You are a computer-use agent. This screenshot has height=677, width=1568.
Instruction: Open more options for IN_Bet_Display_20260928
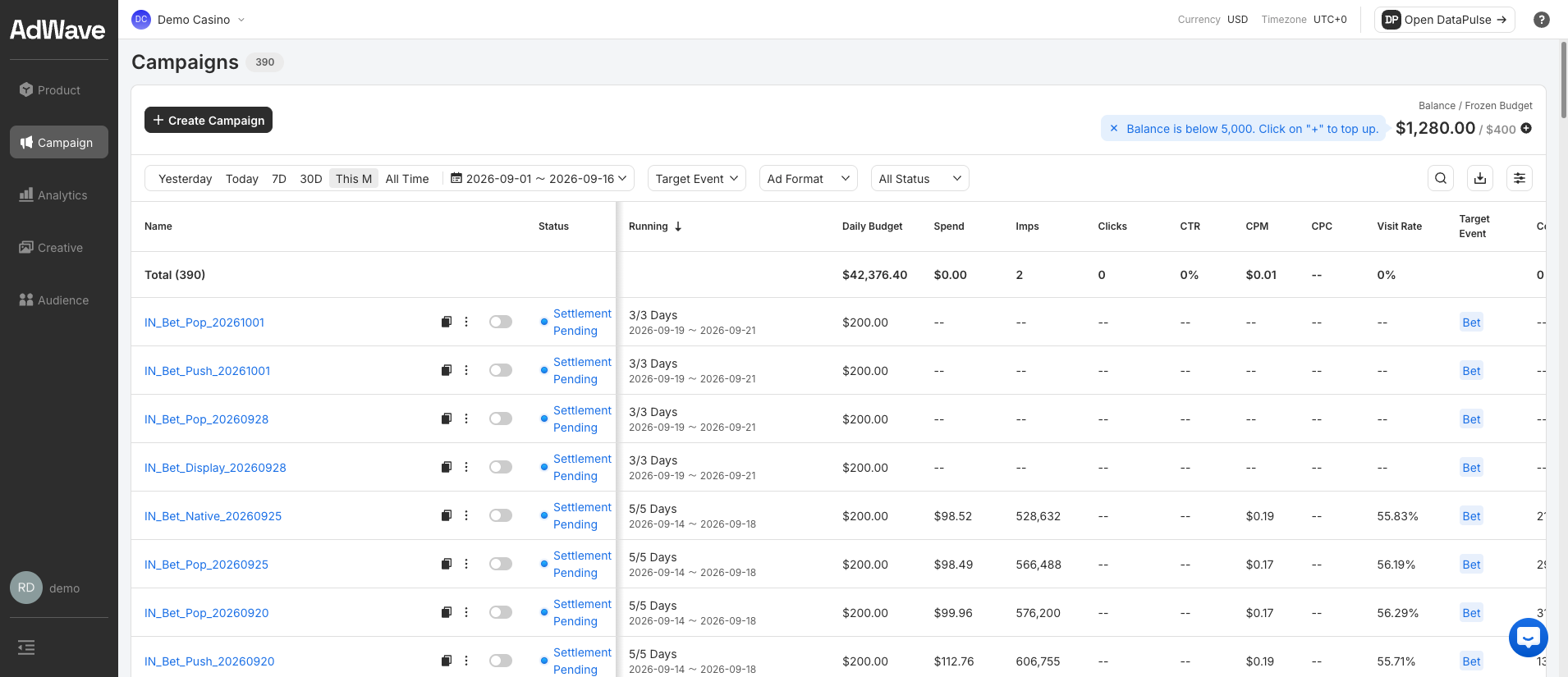pos(466,467)
